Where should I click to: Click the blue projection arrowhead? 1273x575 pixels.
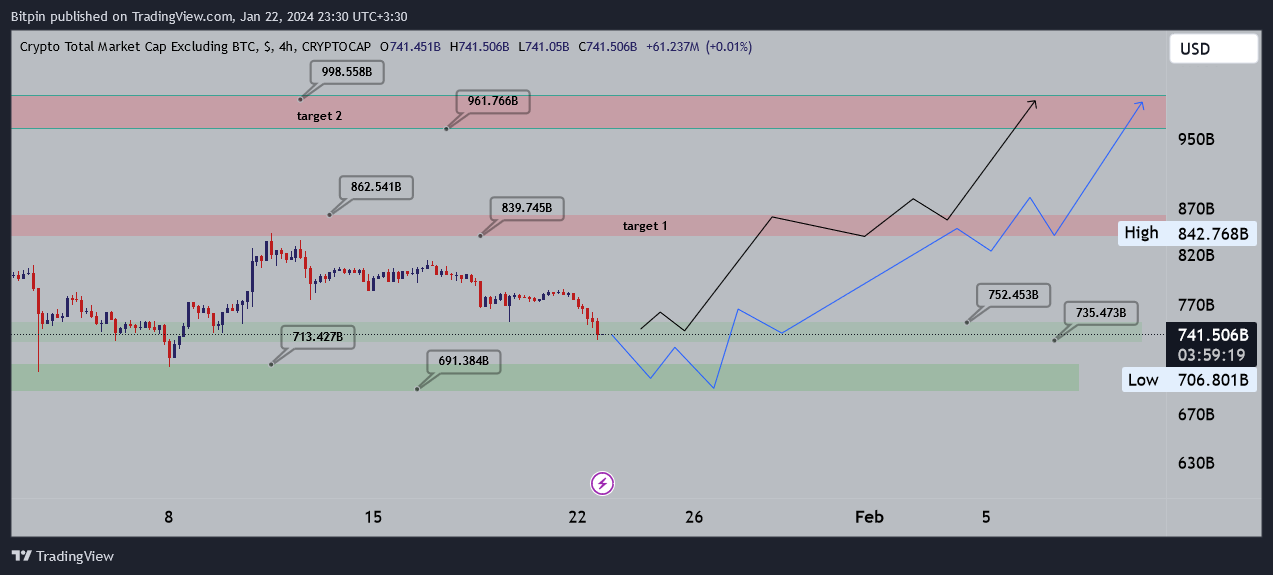[1140, 103]
